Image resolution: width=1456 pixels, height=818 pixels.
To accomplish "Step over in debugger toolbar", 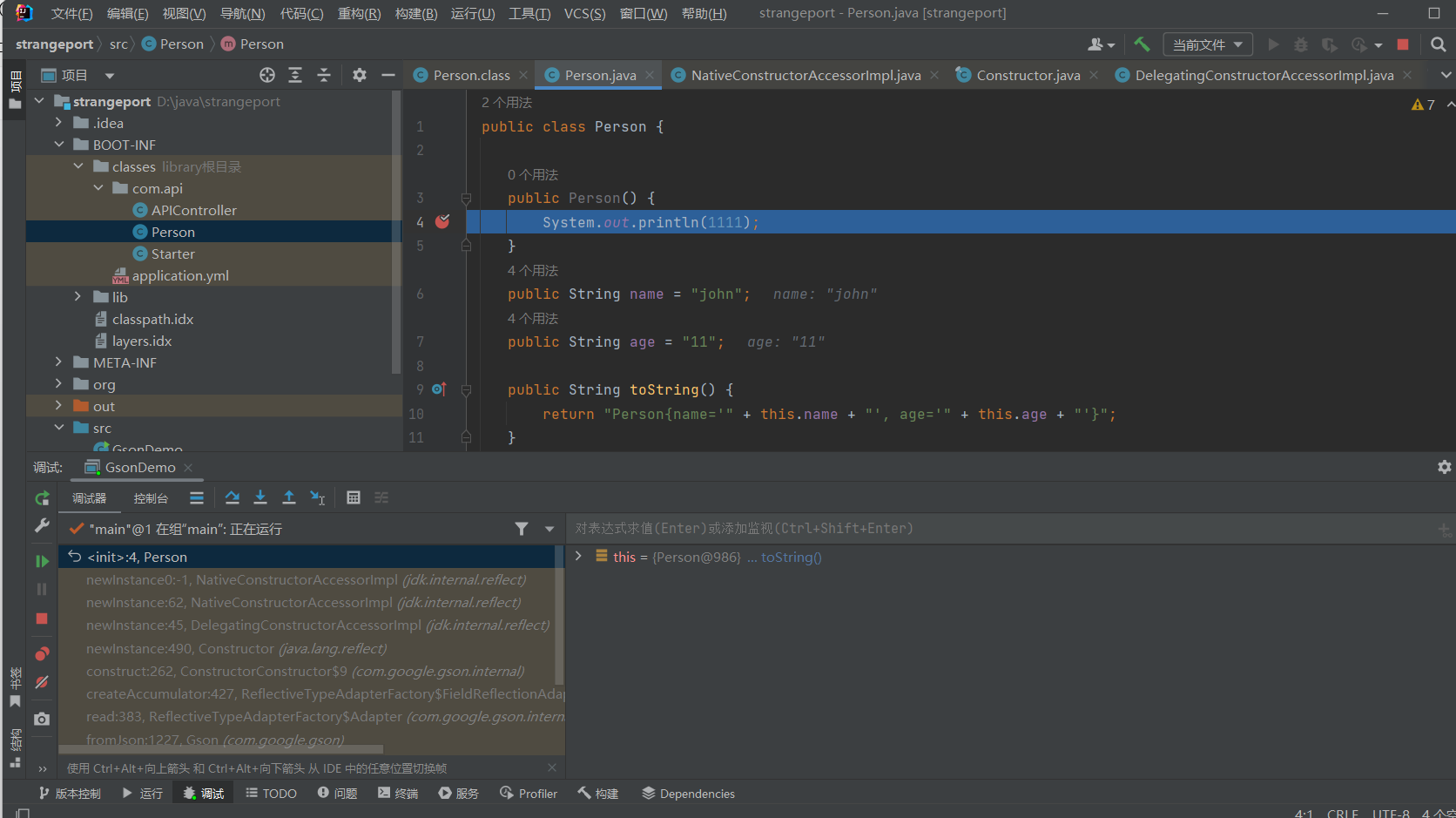I will coord(232,497).
